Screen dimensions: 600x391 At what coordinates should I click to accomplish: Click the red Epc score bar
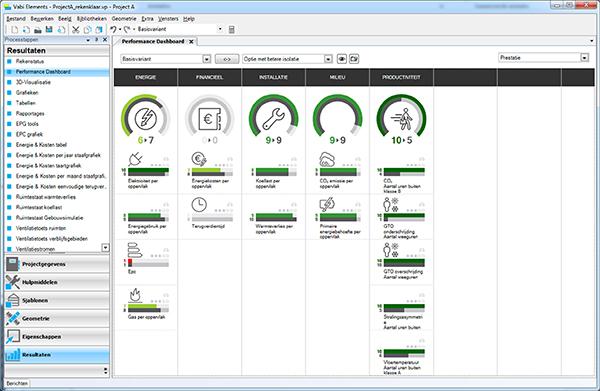(x=130, y=262)
